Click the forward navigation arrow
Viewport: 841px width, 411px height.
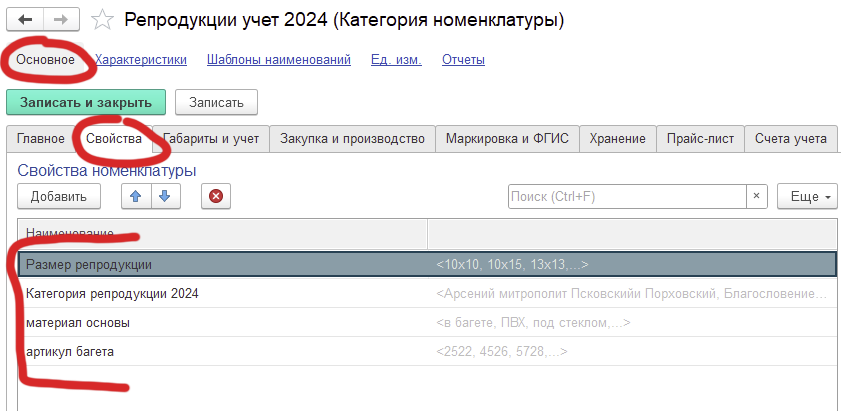pyautogui.click(x=60, y=20)
